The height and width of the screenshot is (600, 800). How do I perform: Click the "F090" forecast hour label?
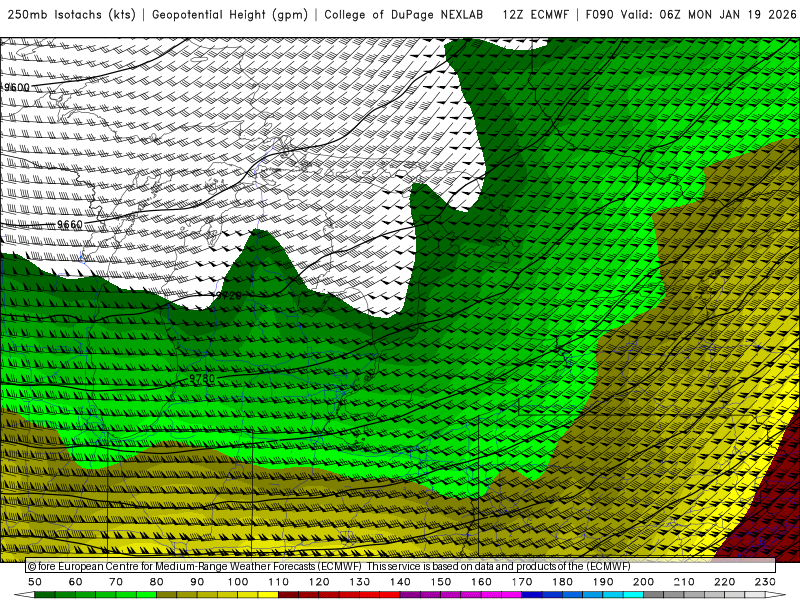coord(599,15)
